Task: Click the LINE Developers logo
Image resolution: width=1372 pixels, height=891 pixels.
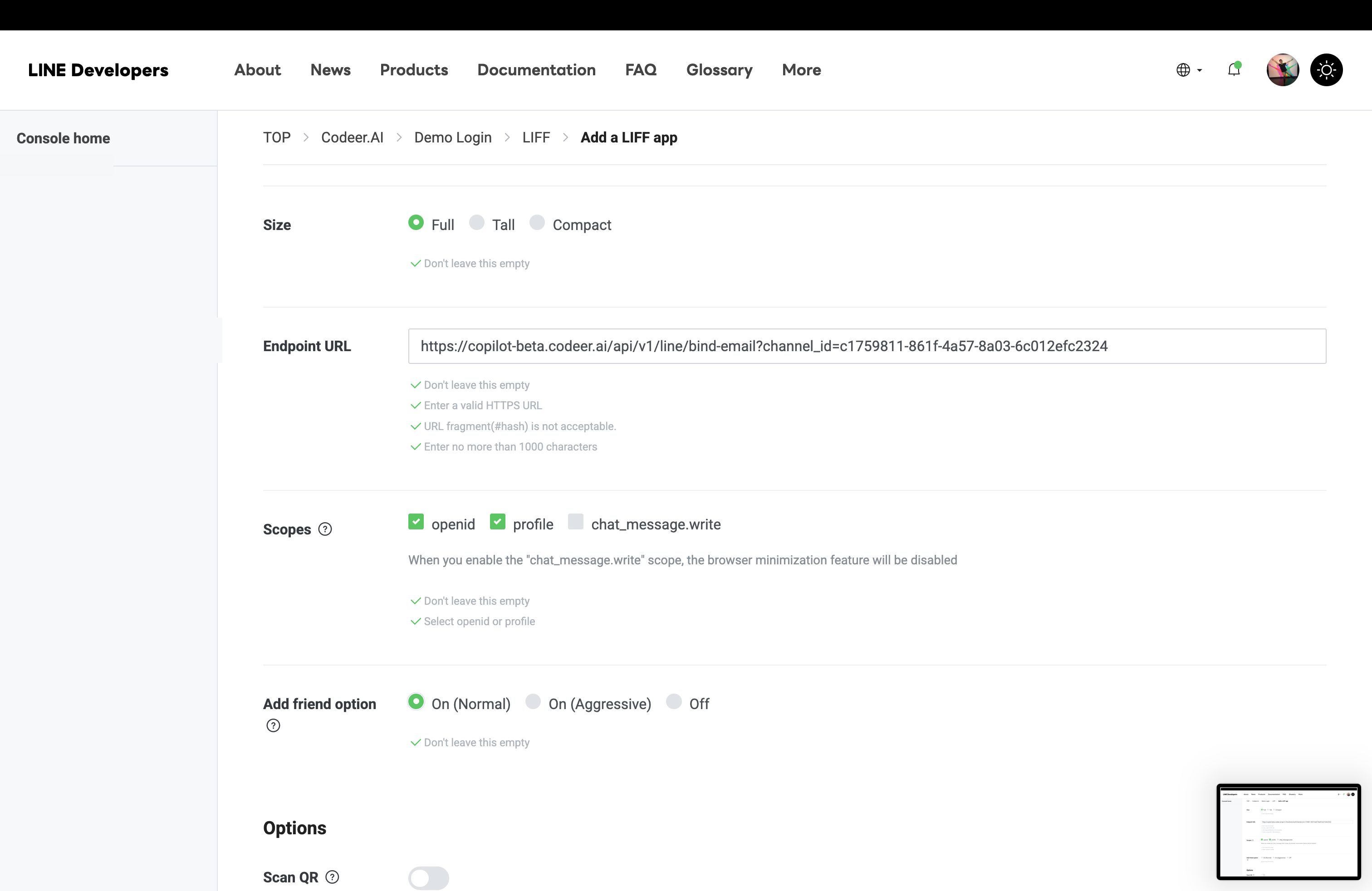Action: tap(98, 70)
